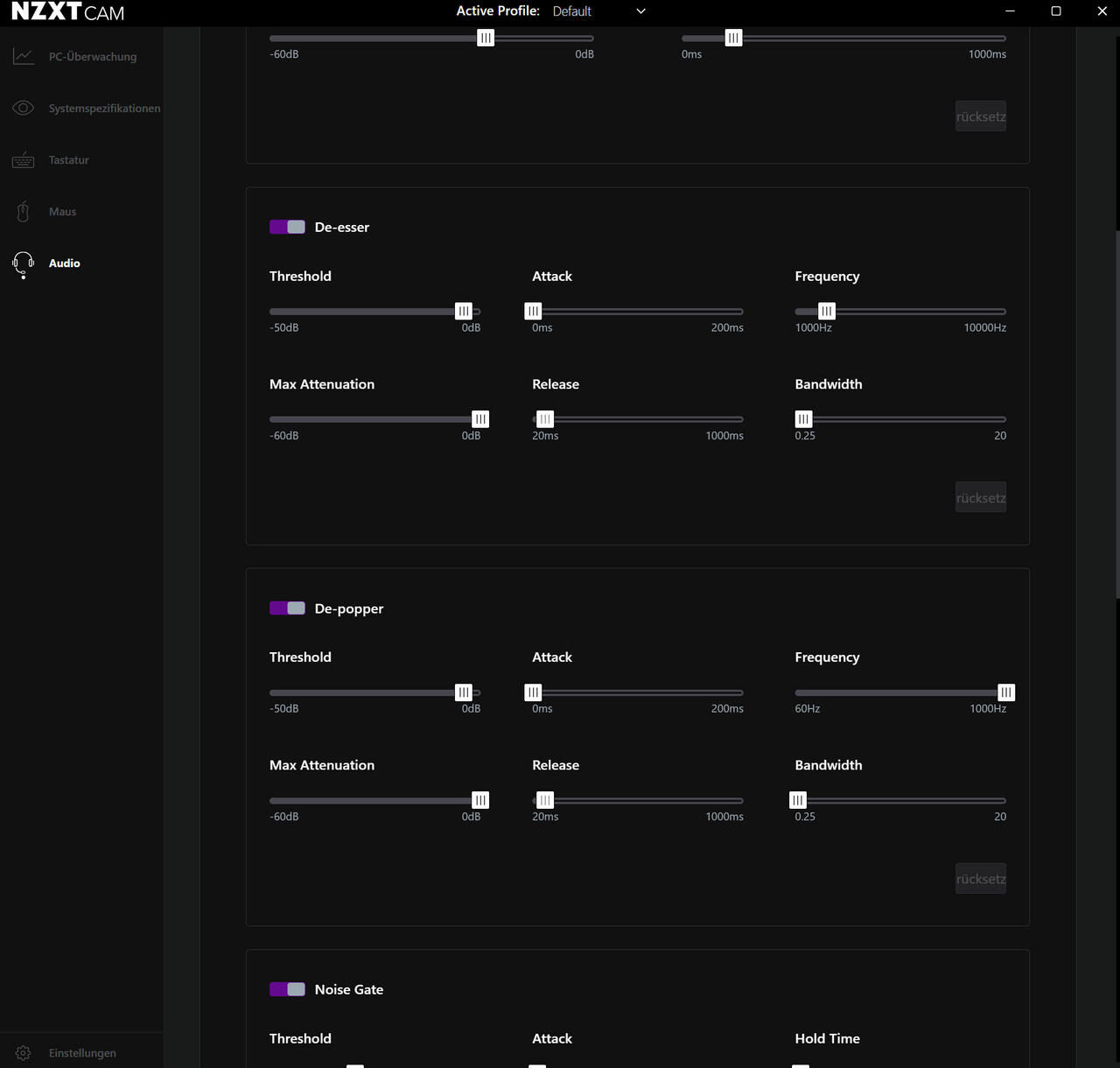Click Active Profile label
The height and width of the screenshot is (1068, 1120).
(498, 11)
